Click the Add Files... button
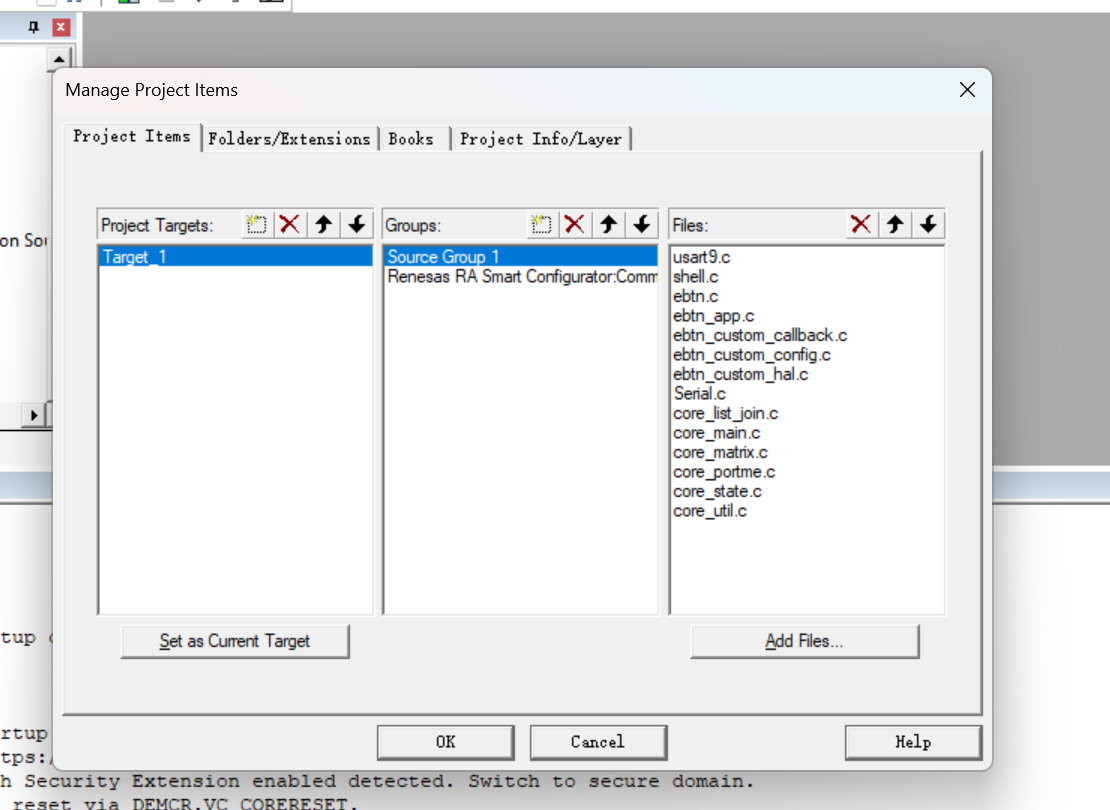1110x810 pixels. [x=805, y=641]
